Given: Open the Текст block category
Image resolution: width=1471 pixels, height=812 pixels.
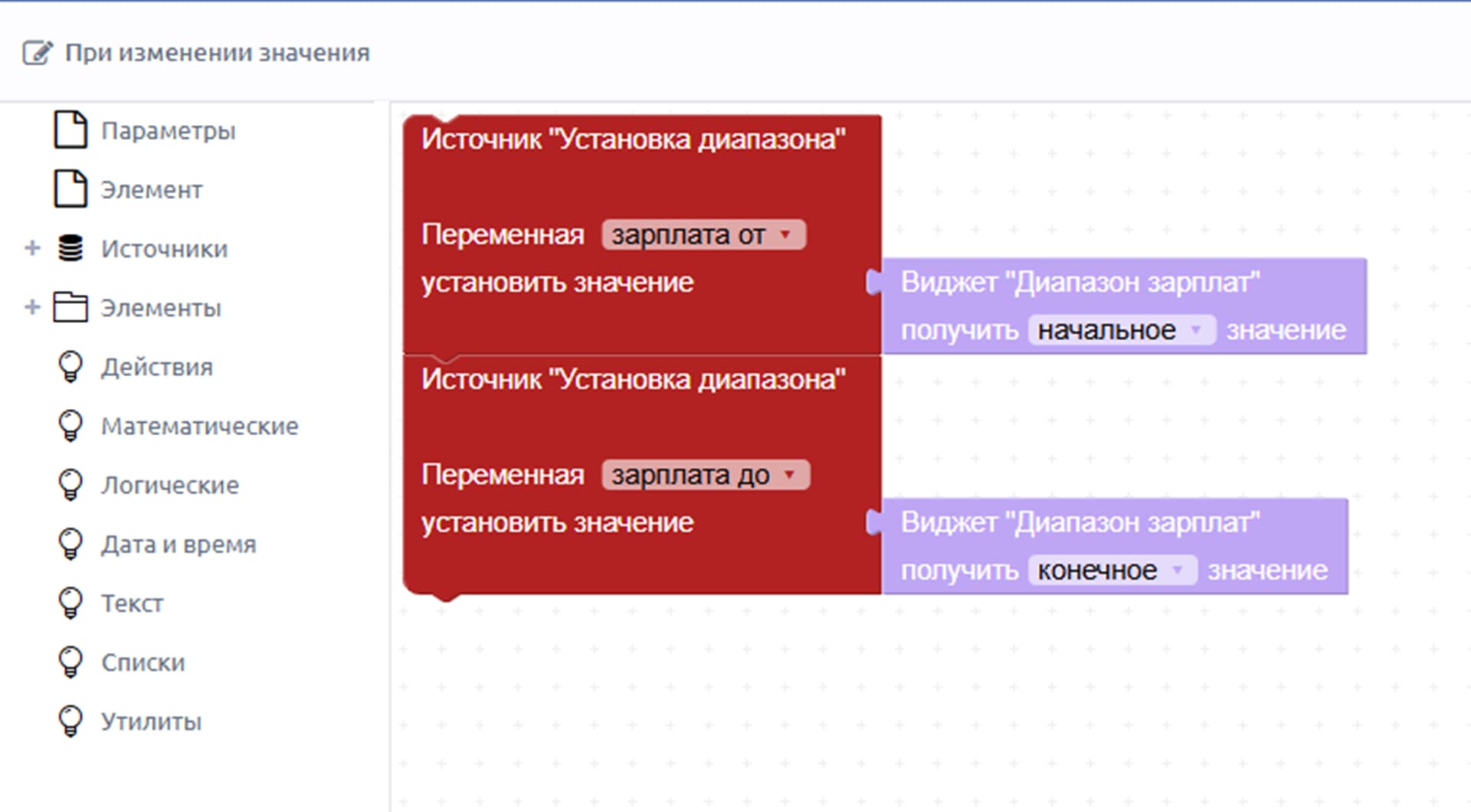Looking at the screenshot, I should point(132,604).
